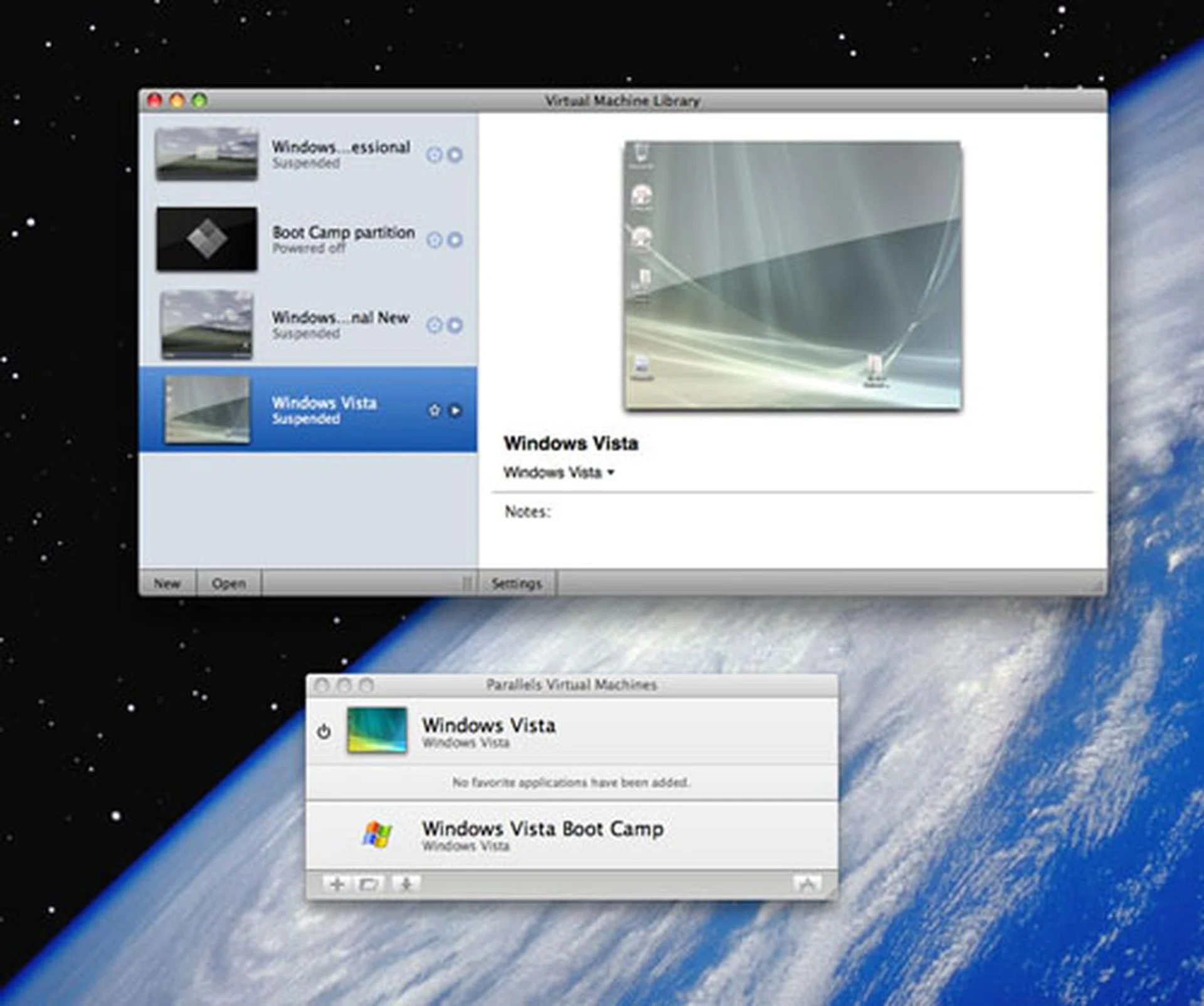Click gear icon beside Windows Vista entry
This screenshot has height=1006, width=1204.
tap(434, 411)
